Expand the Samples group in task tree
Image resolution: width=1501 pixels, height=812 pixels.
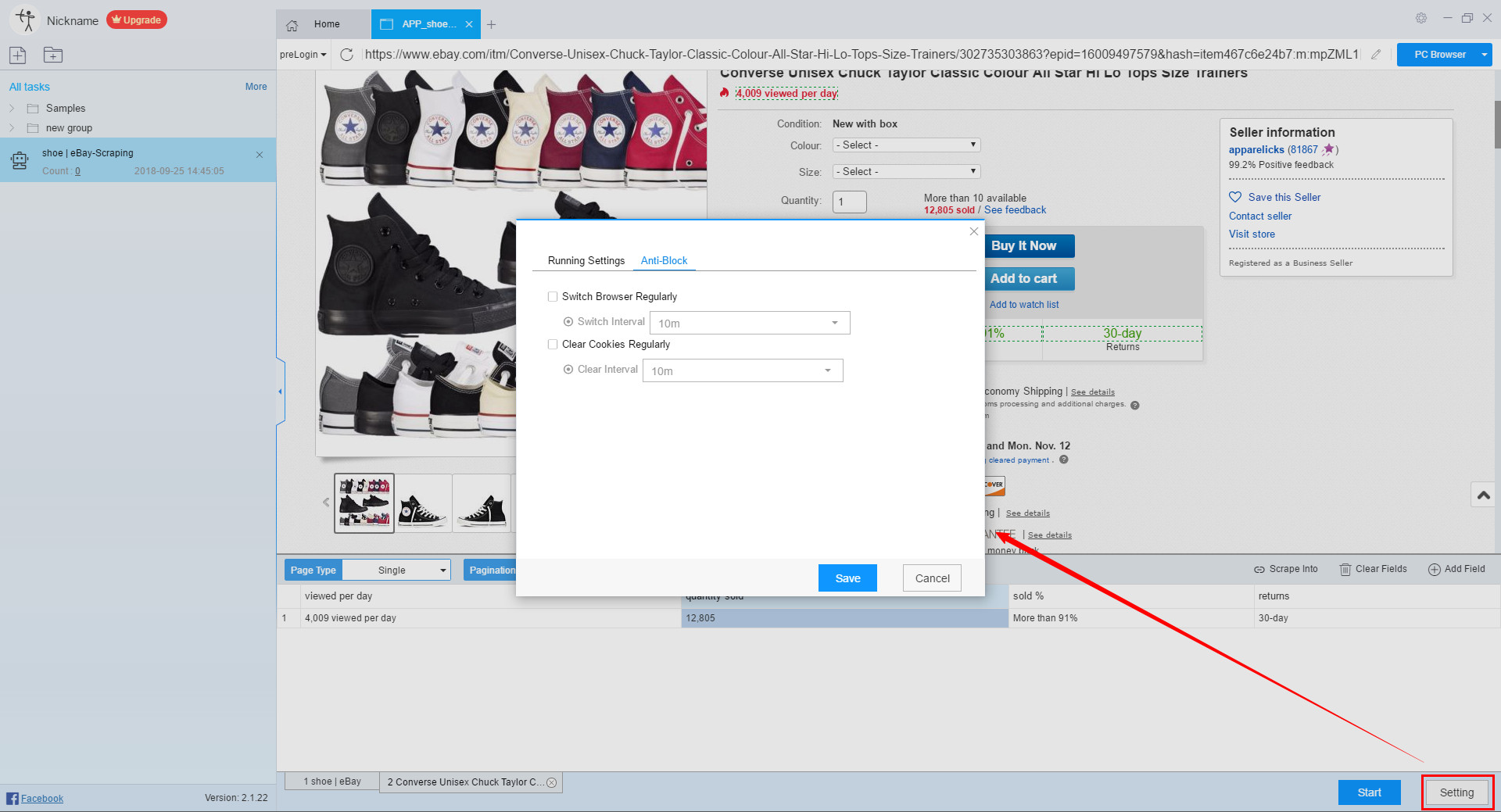point(12,108)
